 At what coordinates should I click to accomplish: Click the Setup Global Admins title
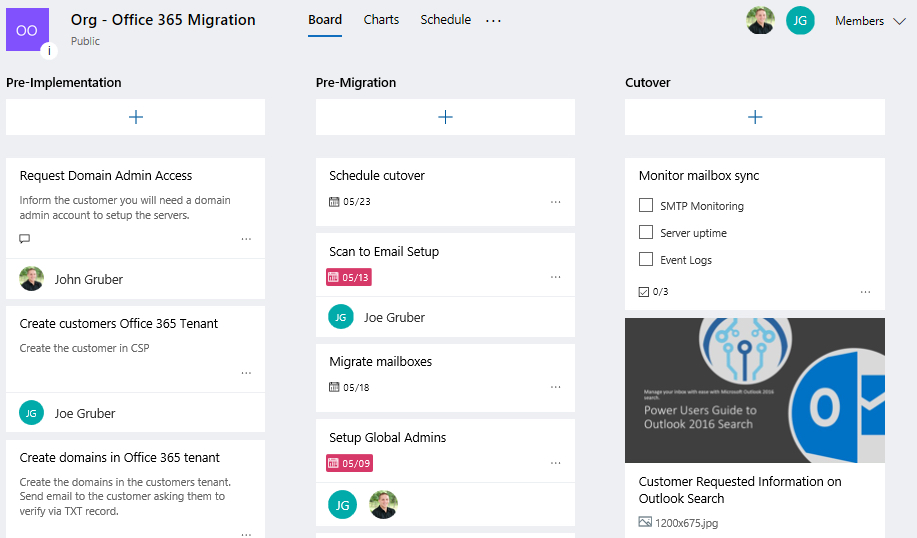click(x=387, y=437)
